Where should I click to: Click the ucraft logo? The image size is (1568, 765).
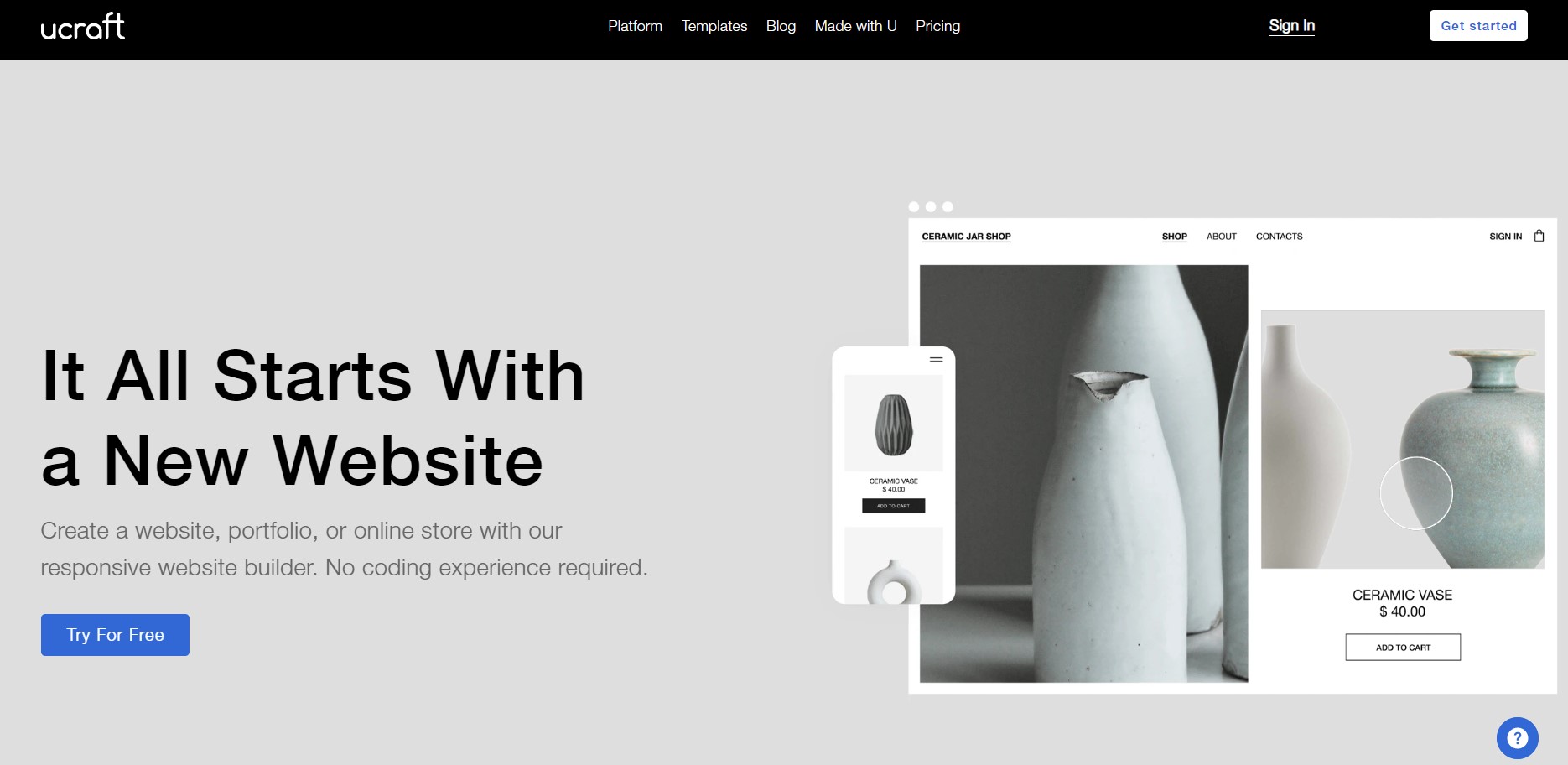point(83,26)
